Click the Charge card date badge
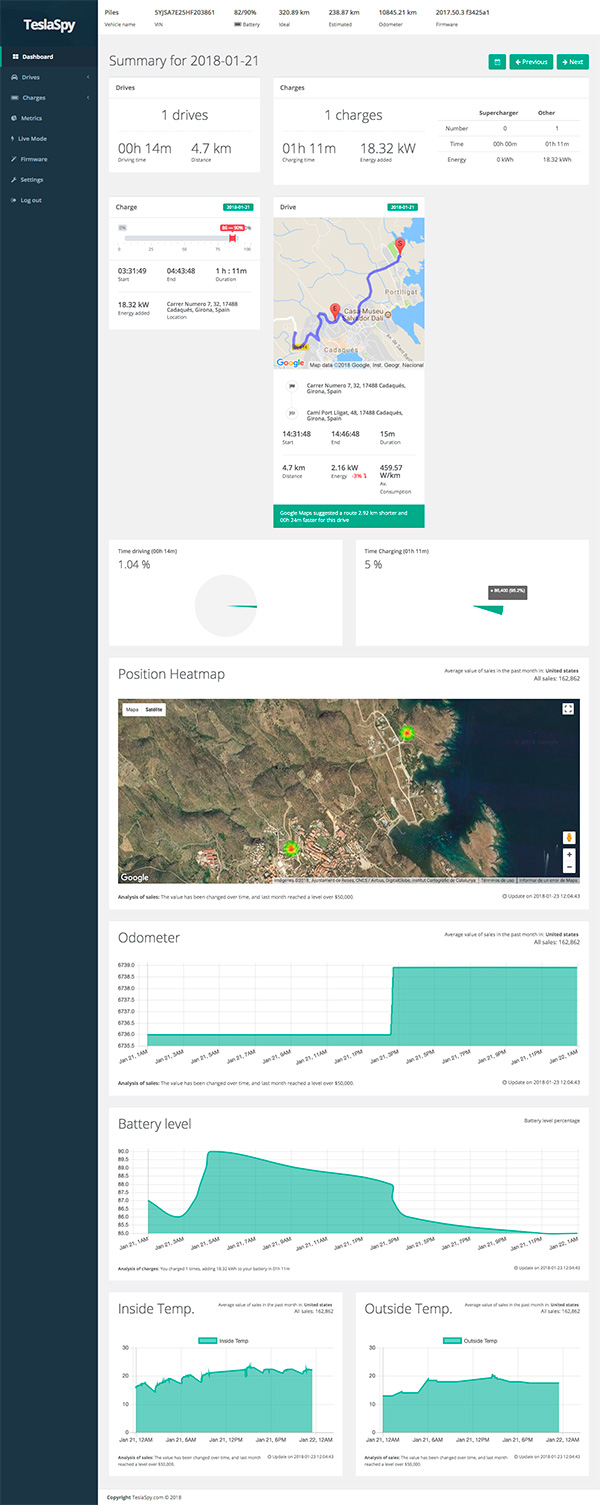The image size is (600, 1505). coord(237,207)
